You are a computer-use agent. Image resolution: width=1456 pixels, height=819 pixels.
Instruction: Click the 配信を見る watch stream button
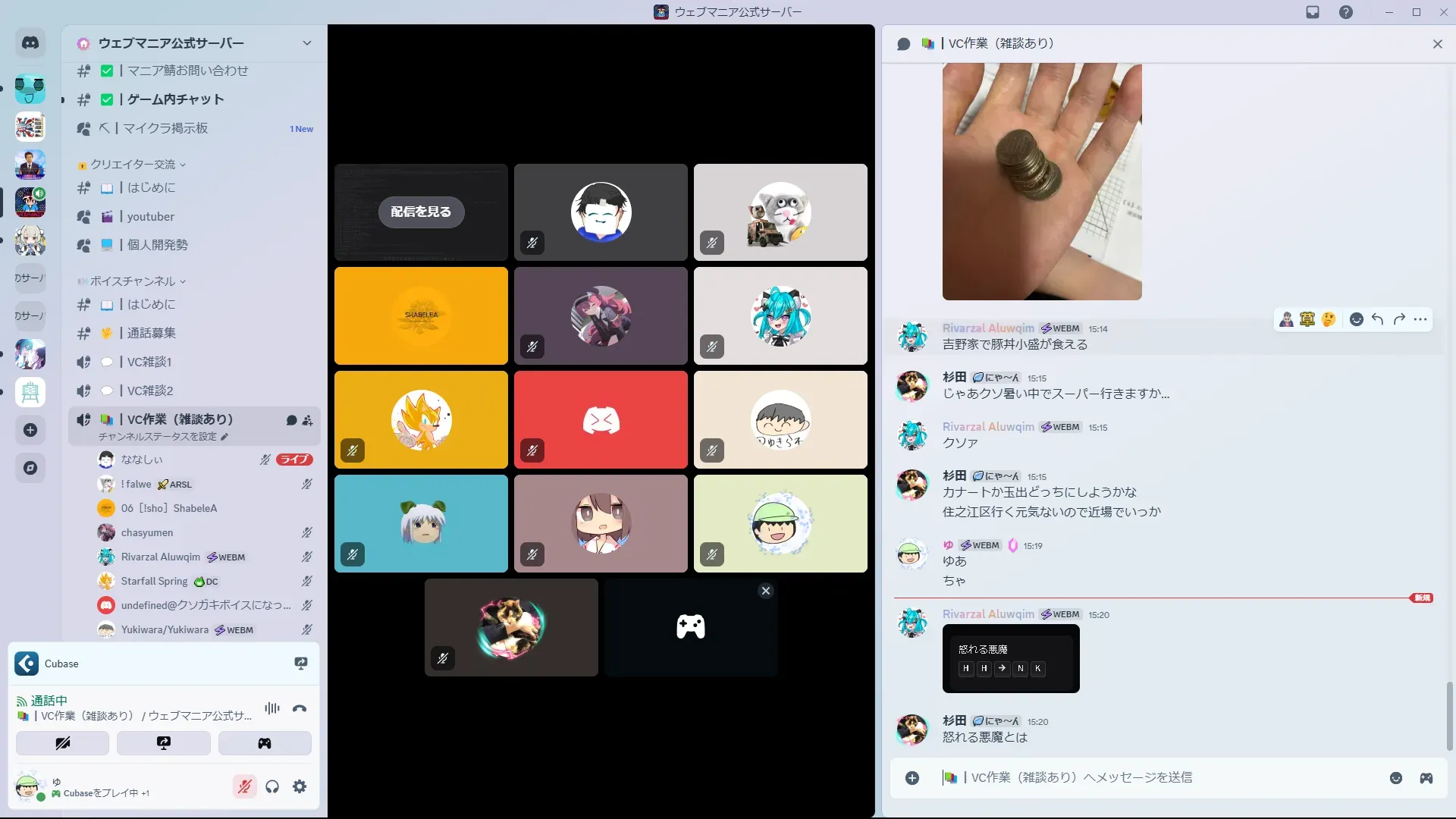tap(421, 212)
